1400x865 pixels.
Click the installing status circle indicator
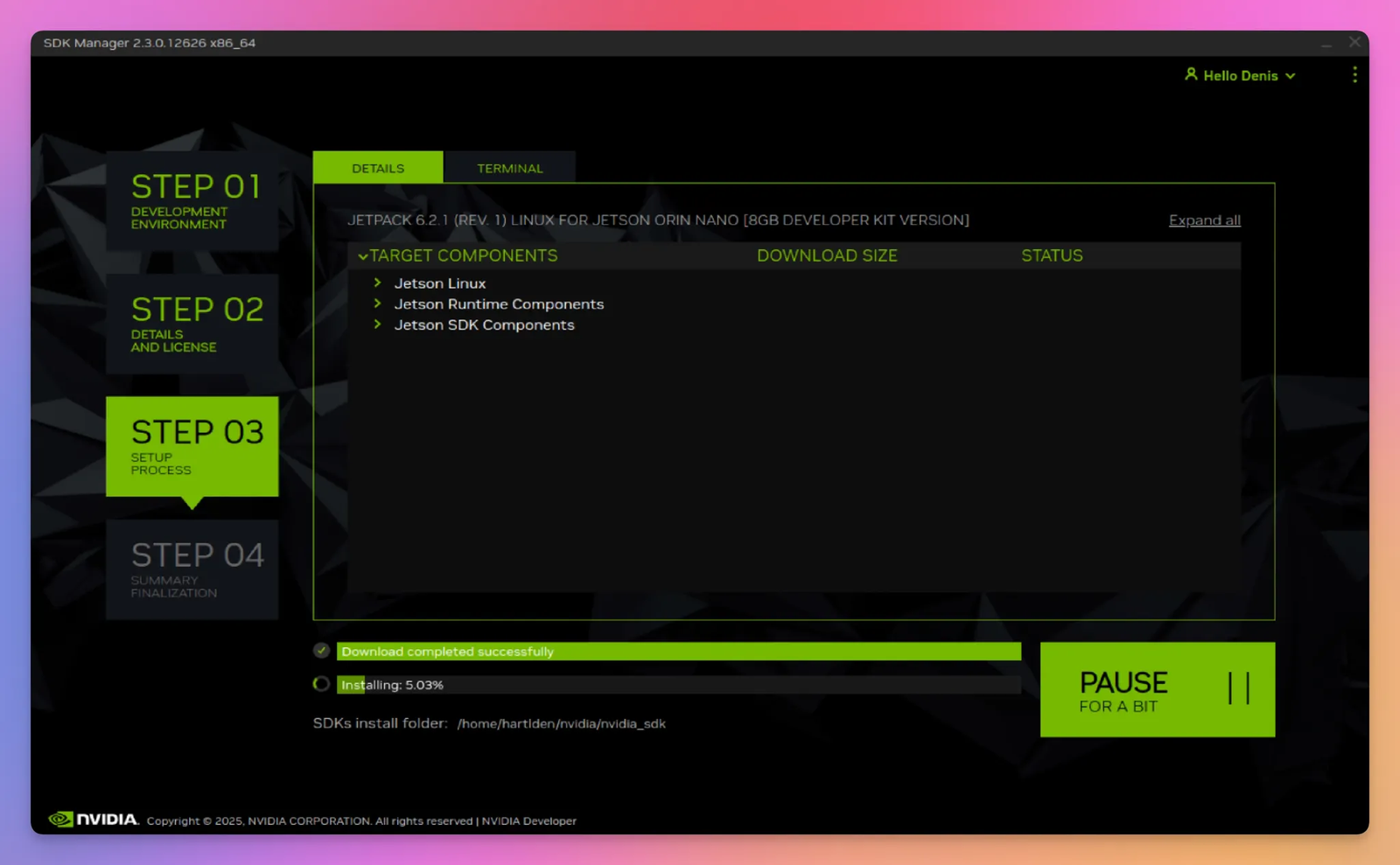tap(320, 684)
